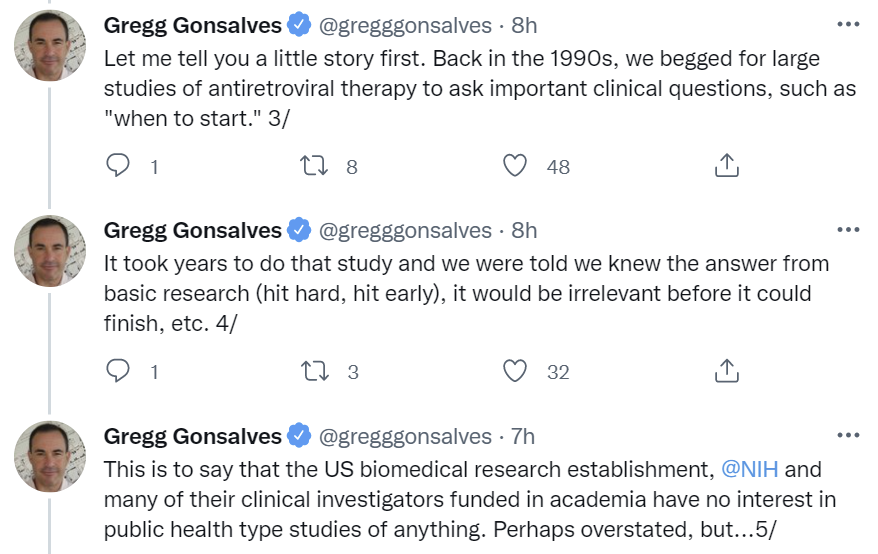Open the text of the 5/ NIH tweet

469,500
